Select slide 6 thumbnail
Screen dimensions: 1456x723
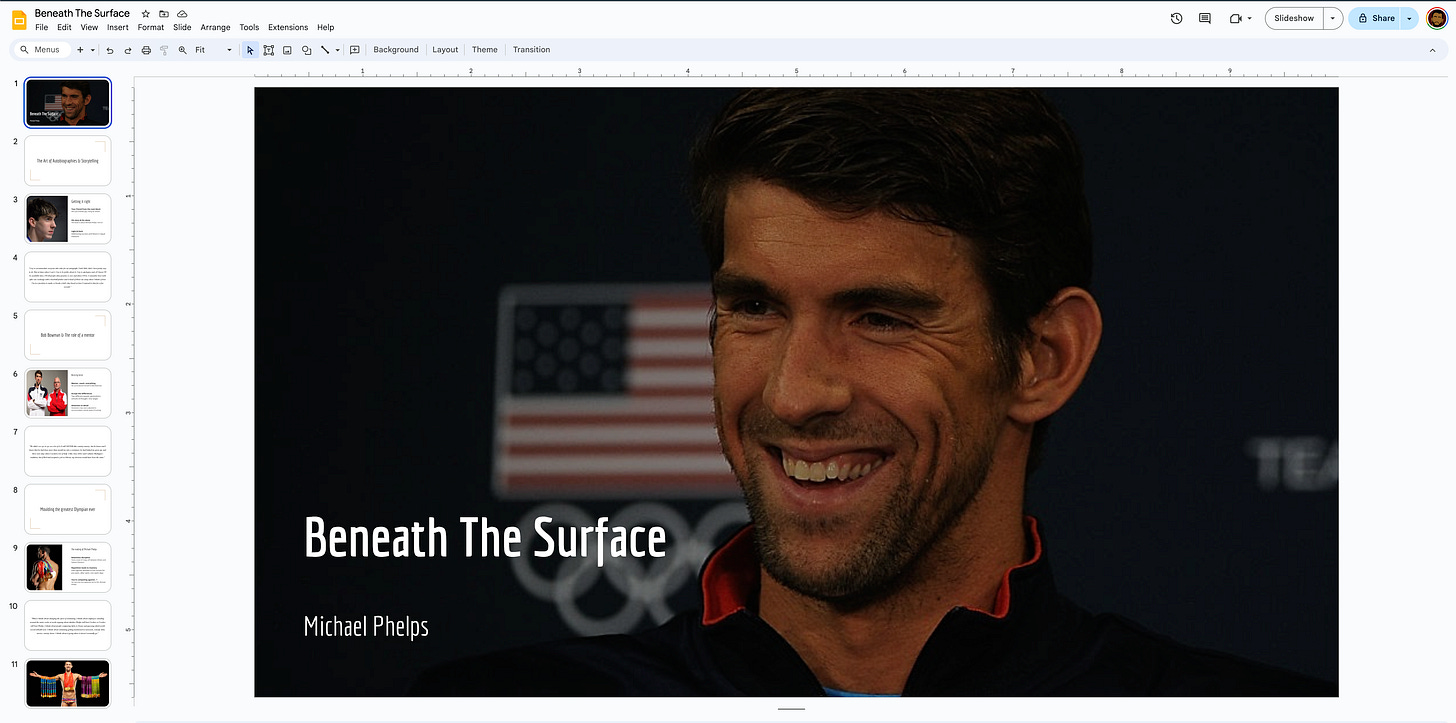click(x=68, y=393)
